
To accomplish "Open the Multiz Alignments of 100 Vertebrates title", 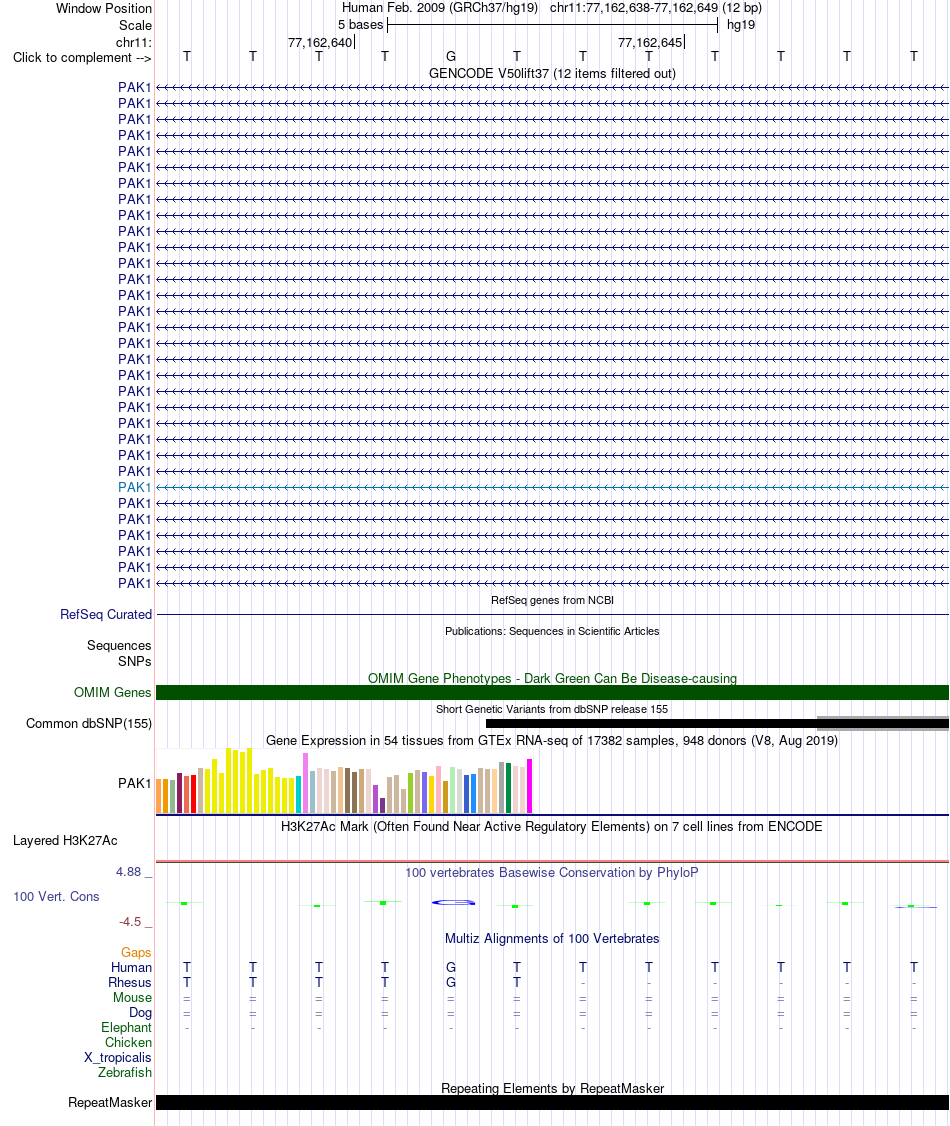I will 552,939.
